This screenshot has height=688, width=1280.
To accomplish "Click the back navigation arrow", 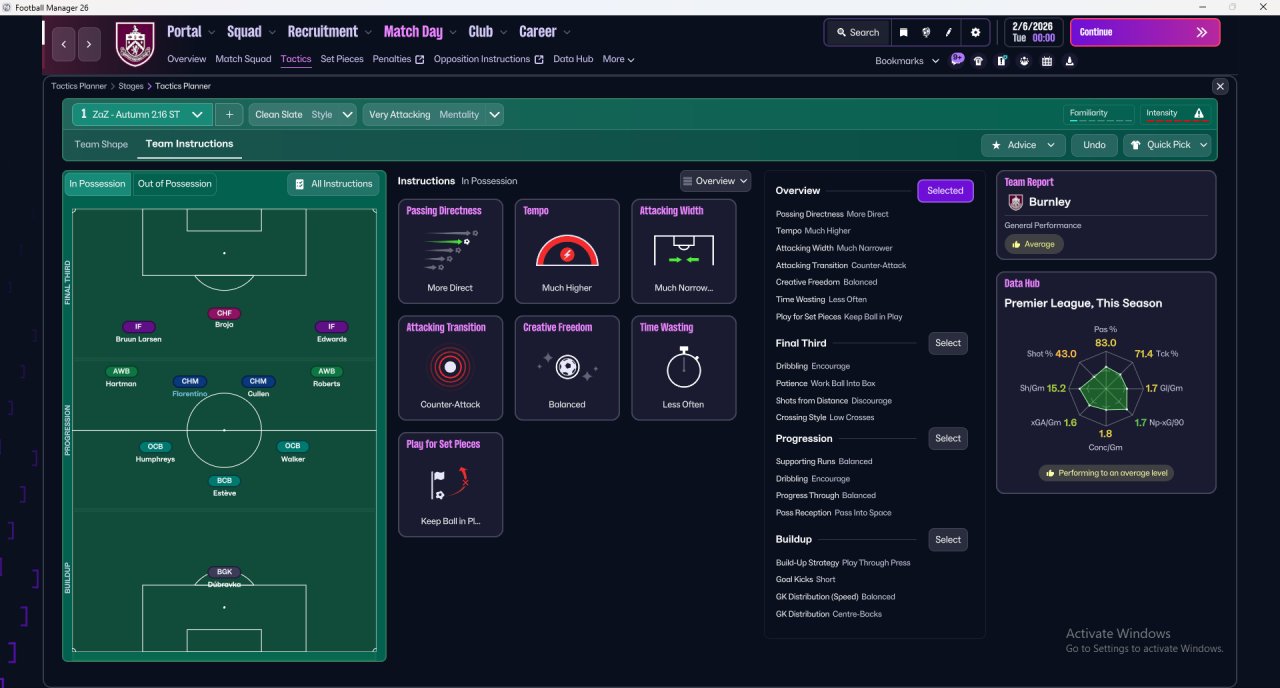I will [x=65, y=44].
